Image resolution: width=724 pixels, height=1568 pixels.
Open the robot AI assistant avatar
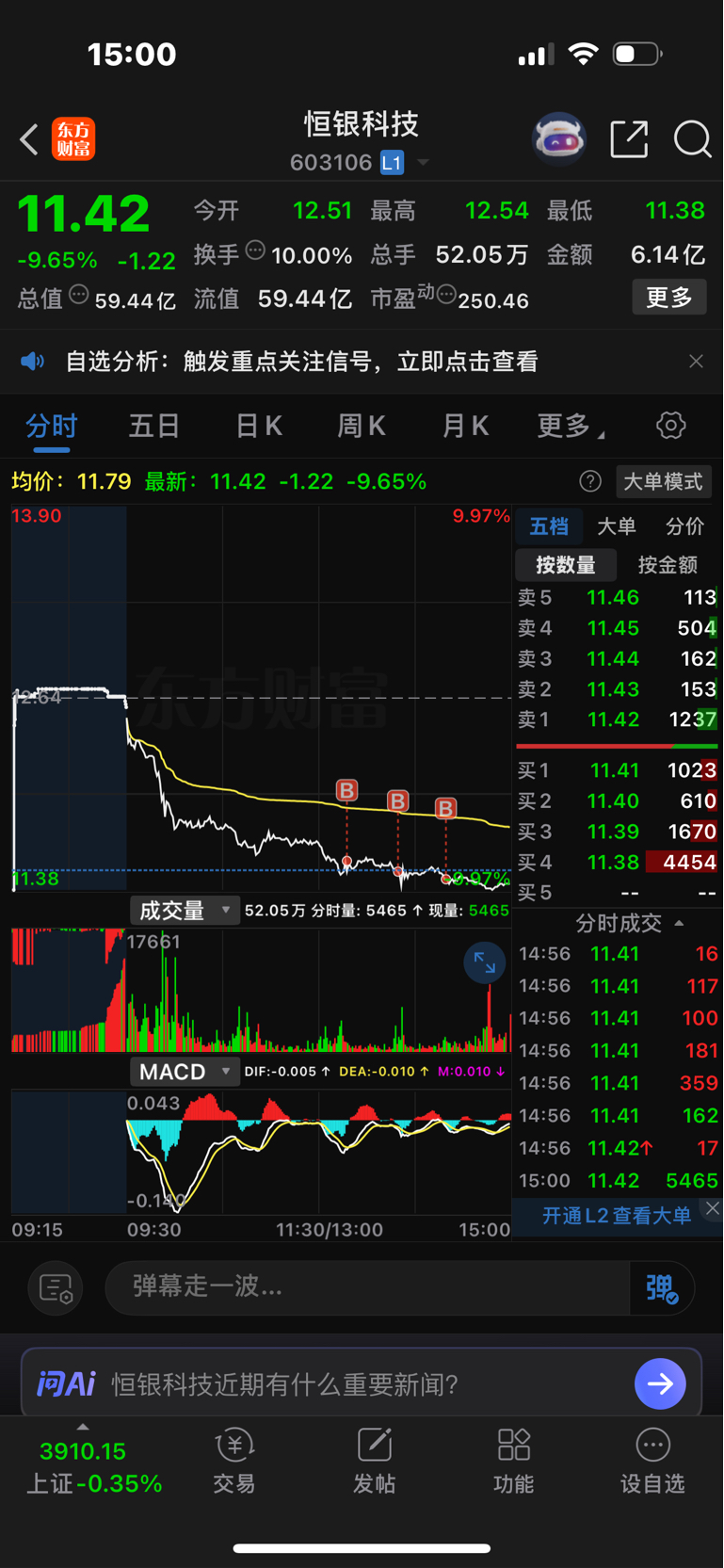point(559,139)
